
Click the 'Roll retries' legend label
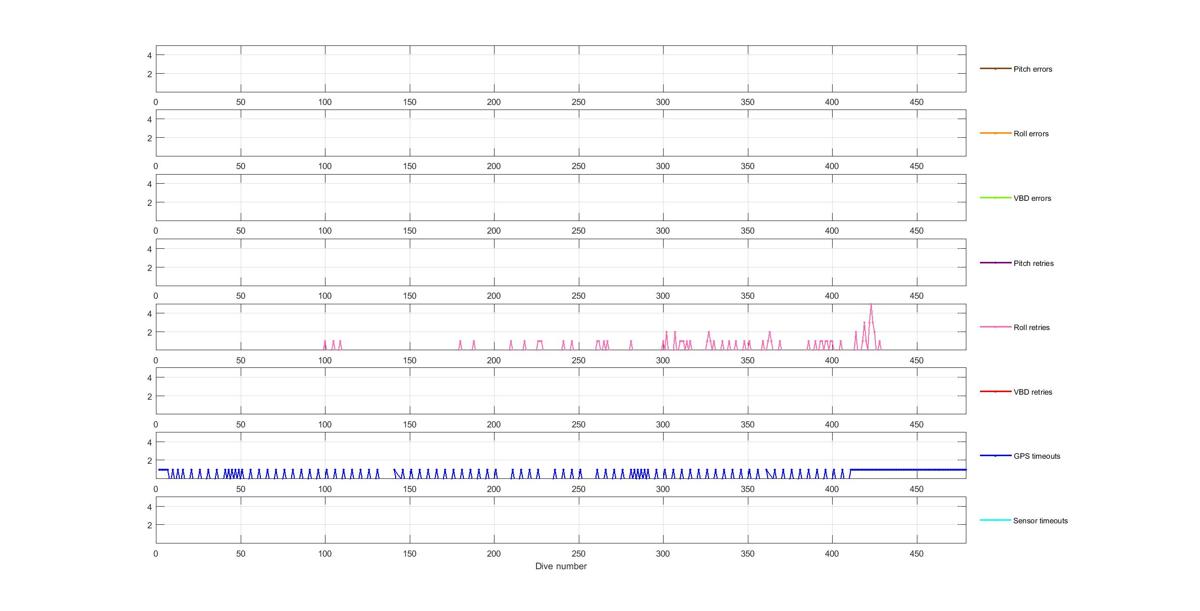[x=1031, y=327]
